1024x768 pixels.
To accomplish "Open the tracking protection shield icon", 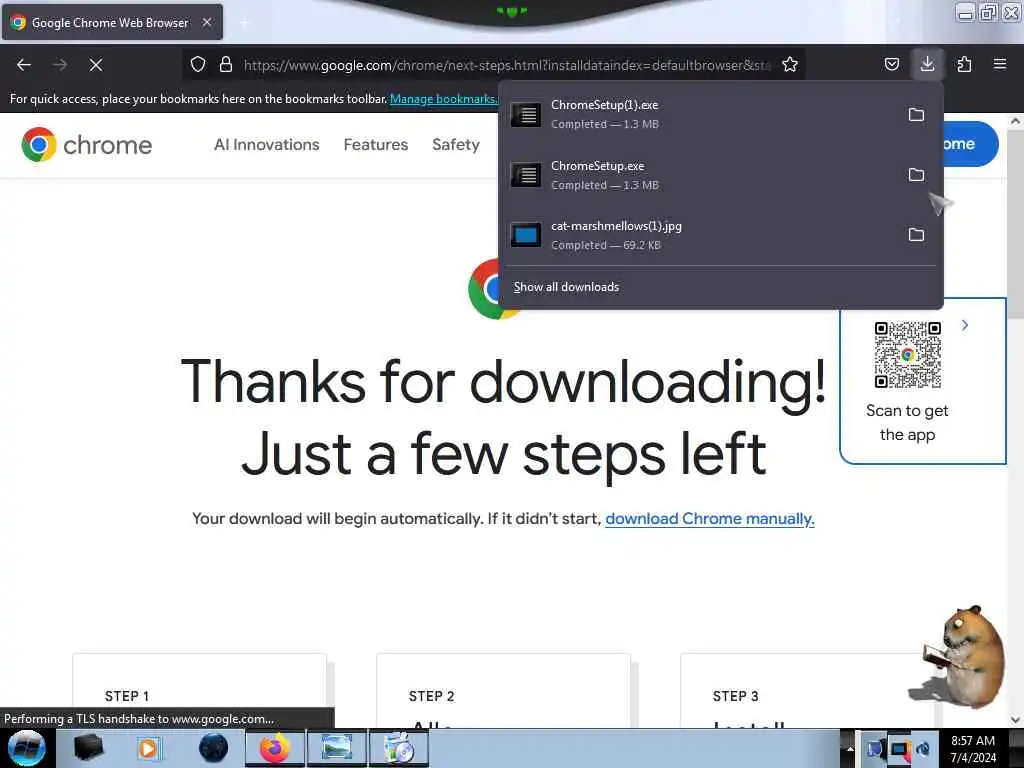I will [x=198, y=65].
